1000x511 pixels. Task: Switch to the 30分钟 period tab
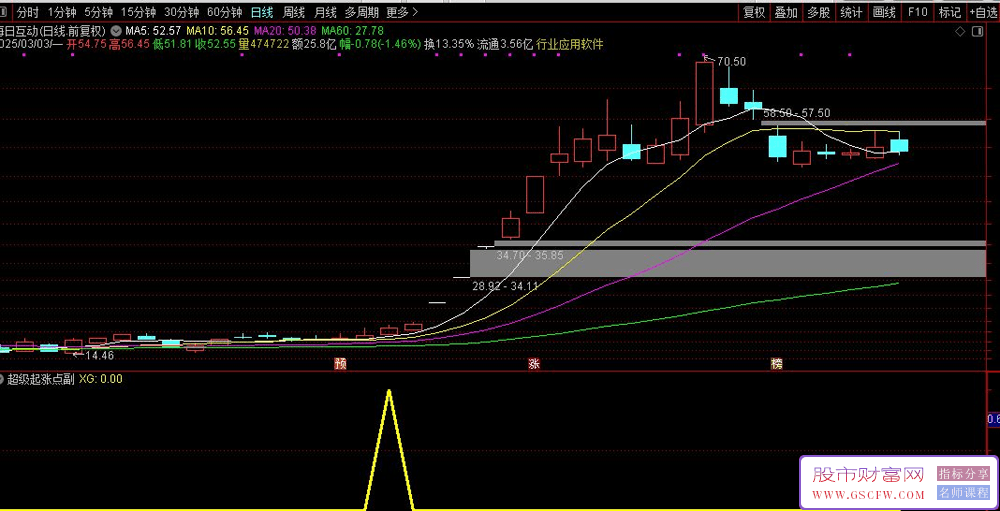click(182, 12)
